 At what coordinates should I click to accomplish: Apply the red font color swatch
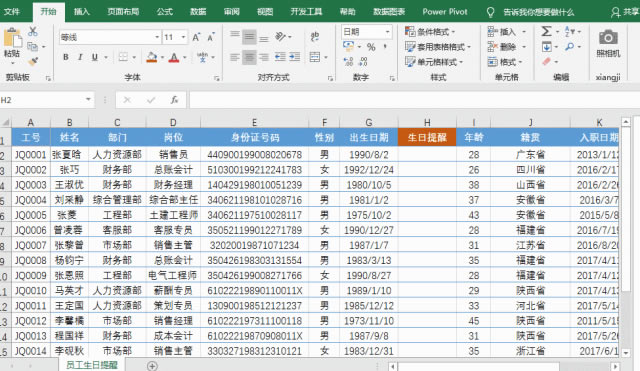(173, 57)
